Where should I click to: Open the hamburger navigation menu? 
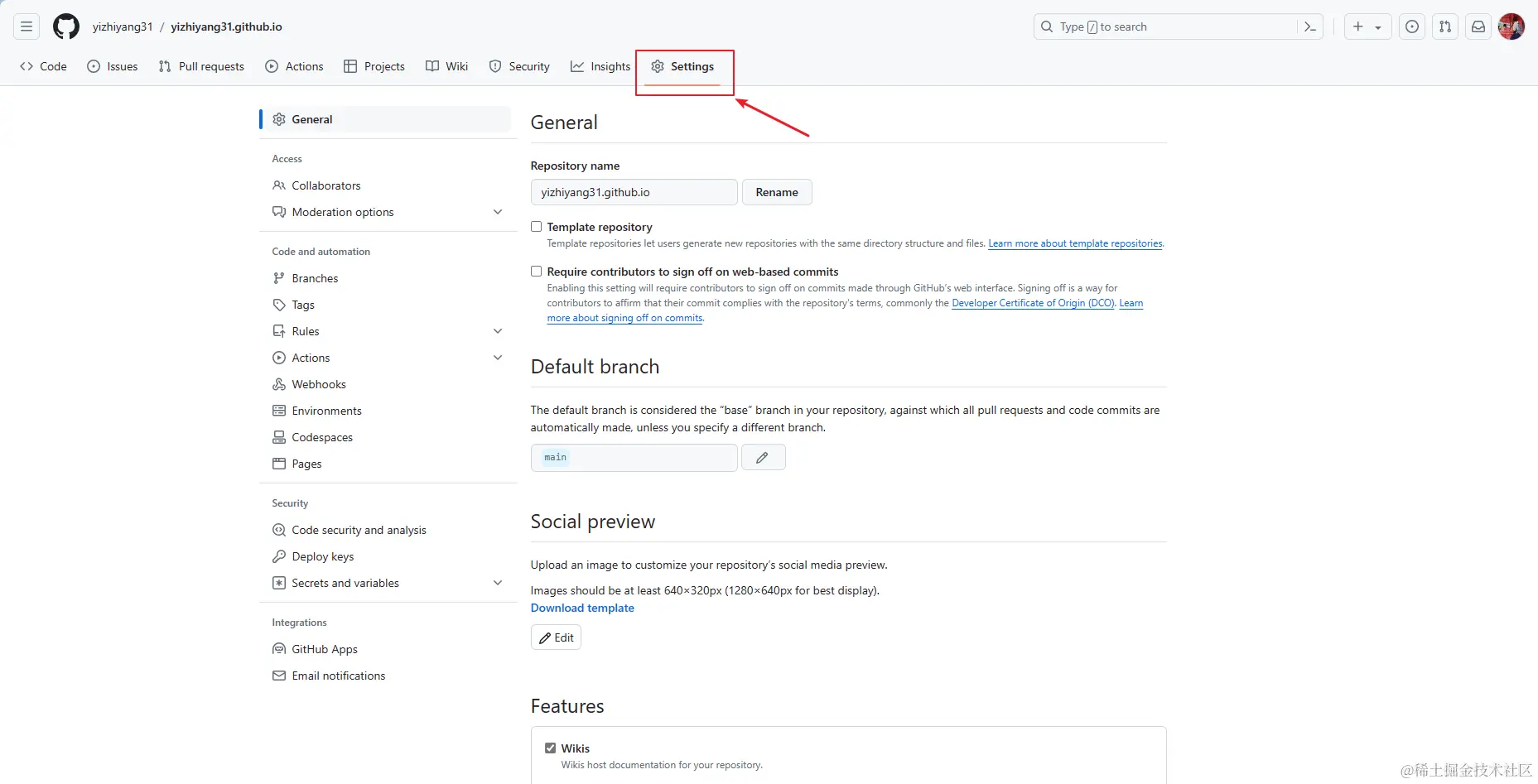(x=27, y=26)
